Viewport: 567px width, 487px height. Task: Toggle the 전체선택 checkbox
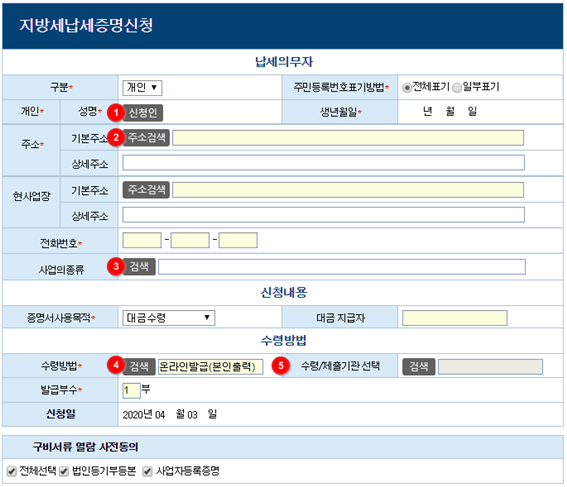(12, 471)
